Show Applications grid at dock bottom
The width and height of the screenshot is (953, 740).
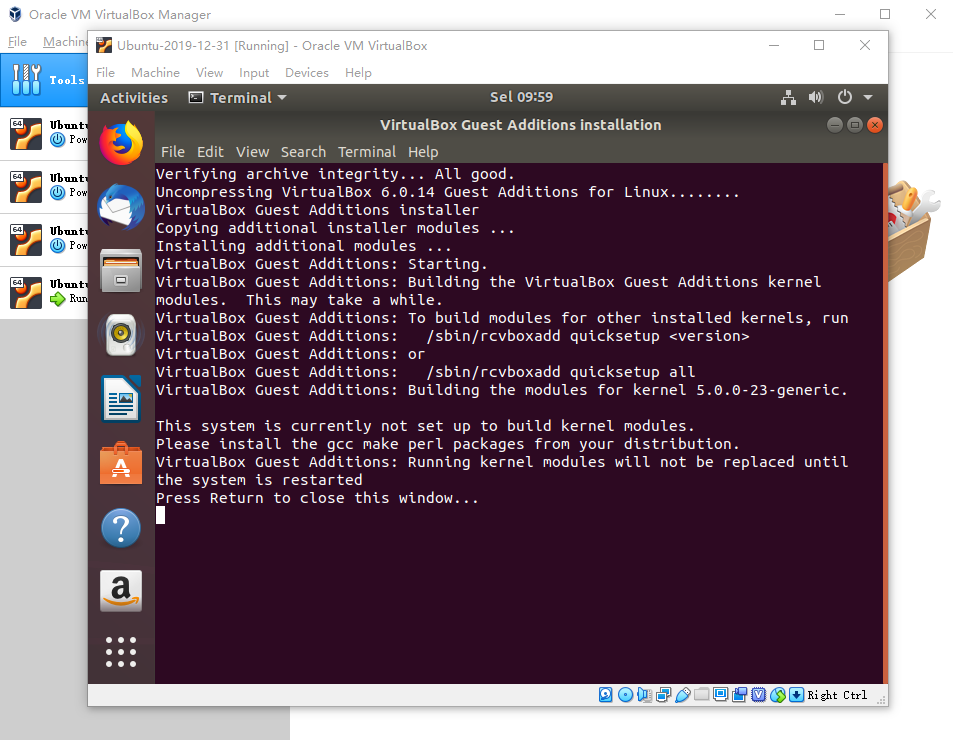click(121, 652)
